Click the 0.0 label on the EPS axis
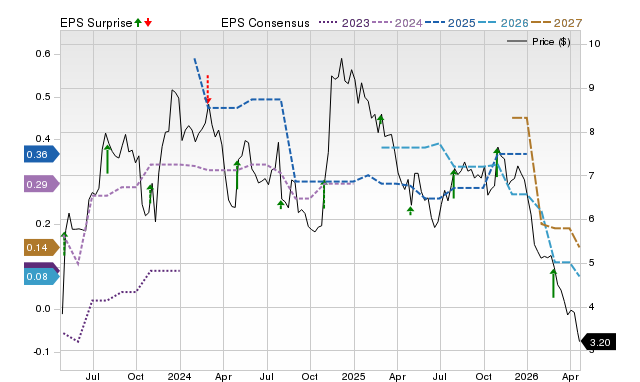The height and width of the screenshot is (382, 640). tap(43, 309)
